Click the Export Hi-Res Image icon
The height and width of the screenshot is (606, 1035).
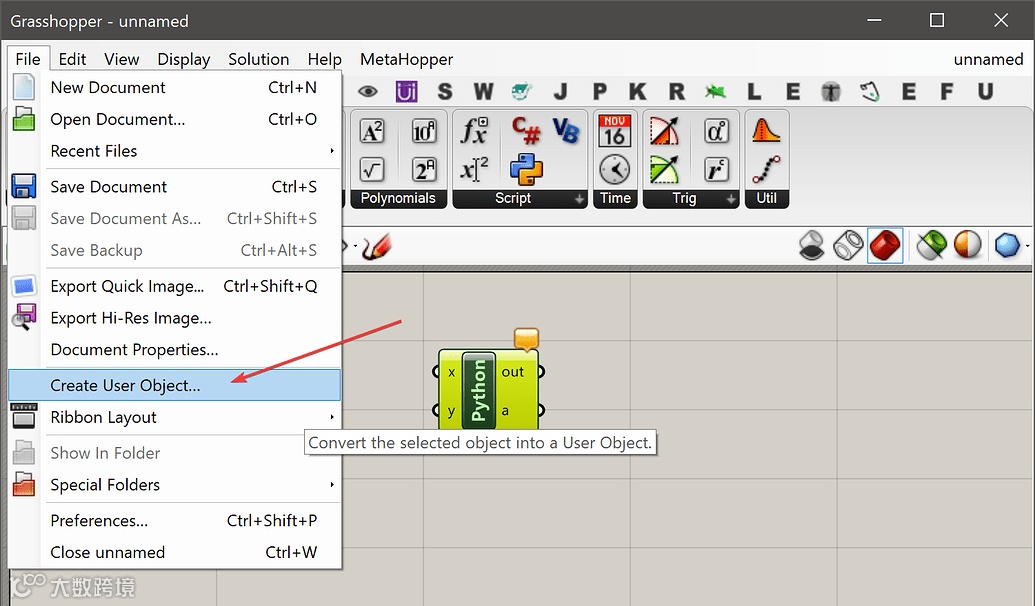tap(24, 318)
